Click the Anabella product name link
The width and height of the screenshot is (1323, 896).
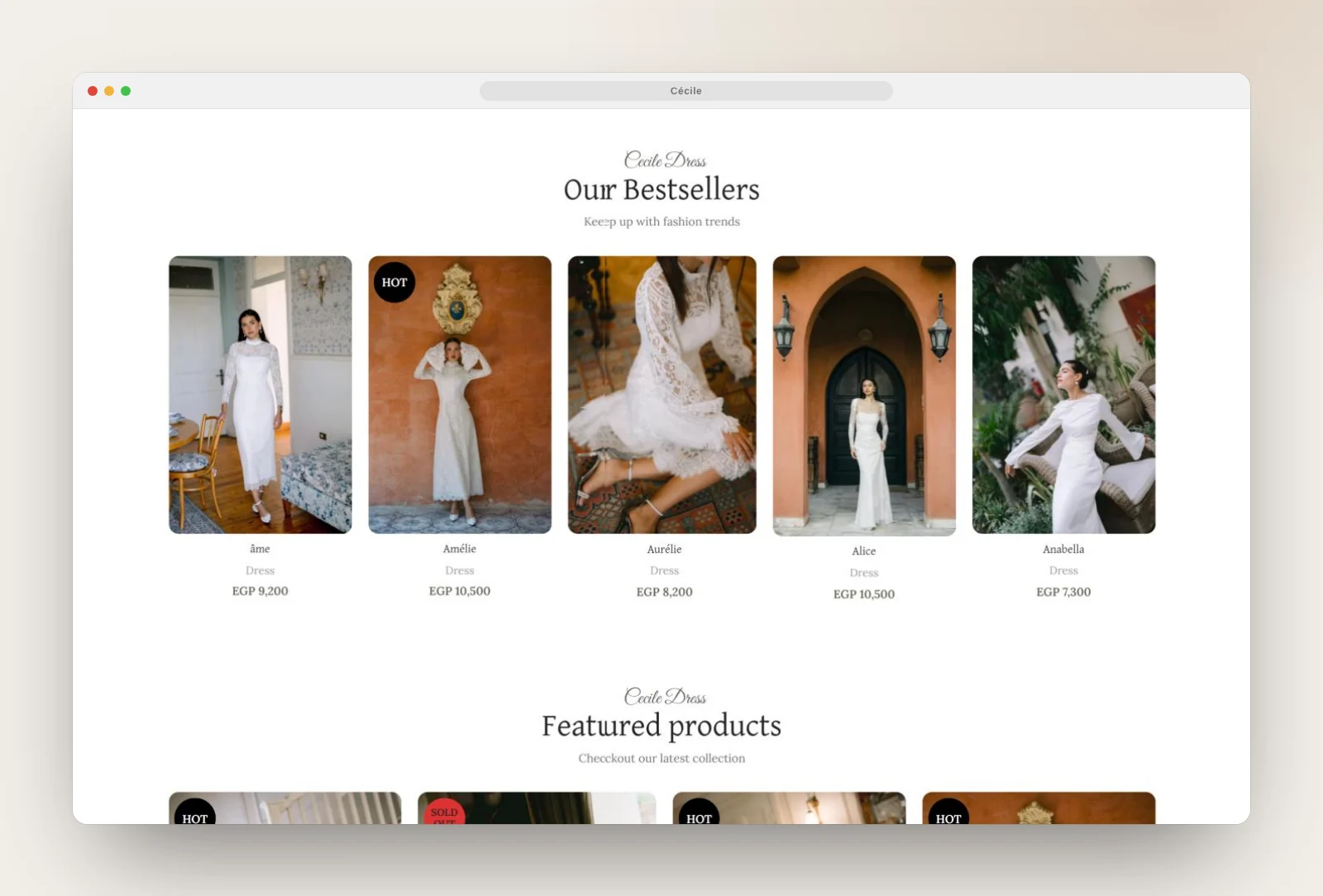coord(1063,549)
